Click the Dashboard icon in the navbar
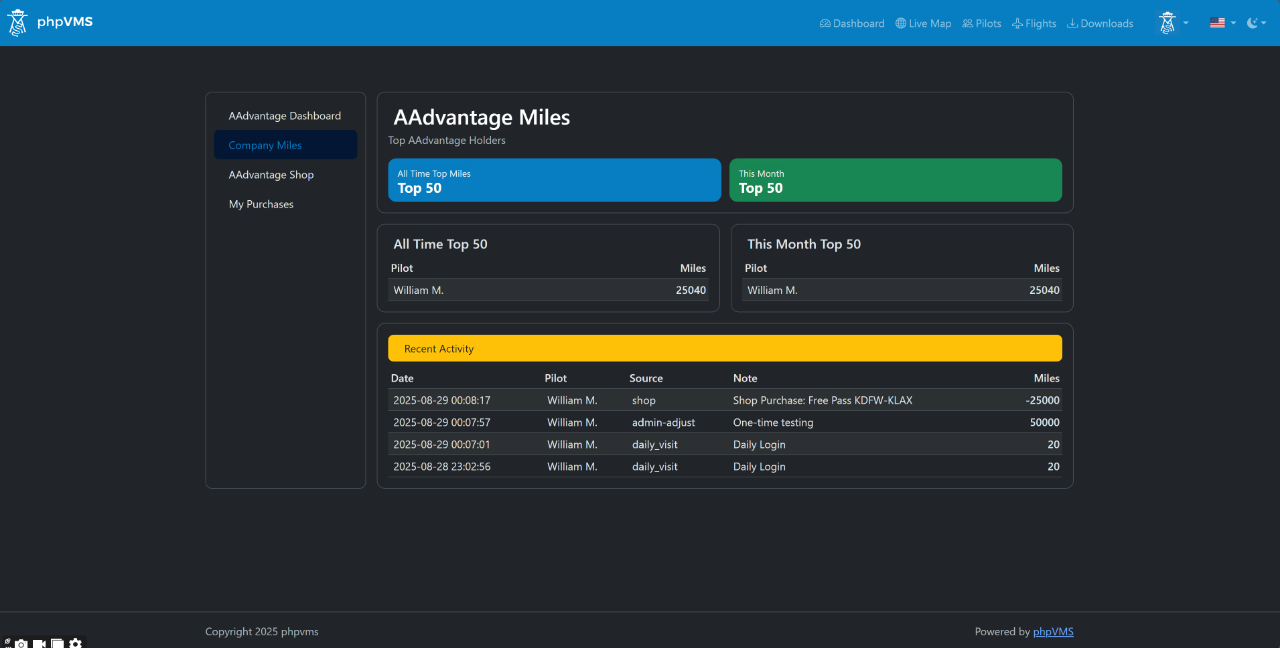The width and height of the screenshot is (1280, 648). pos(825,23)
